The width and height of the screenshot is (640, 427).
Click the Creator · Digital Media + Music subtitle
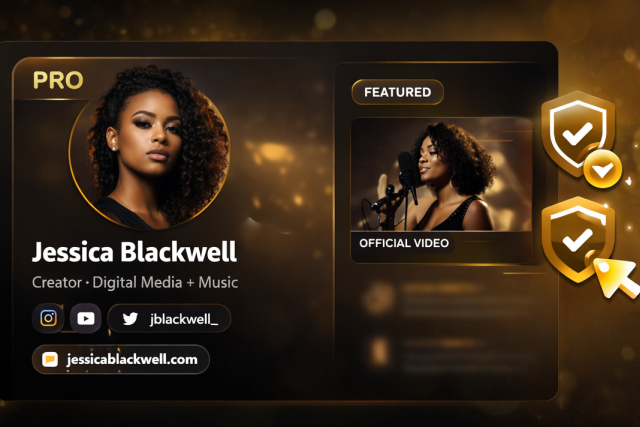coord(135,282)
